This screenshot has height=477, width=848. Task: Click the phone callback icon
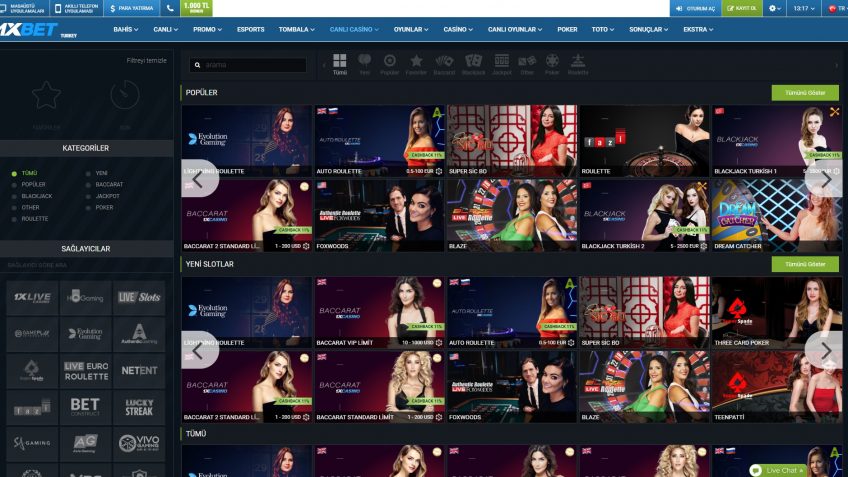click(170, 8)
